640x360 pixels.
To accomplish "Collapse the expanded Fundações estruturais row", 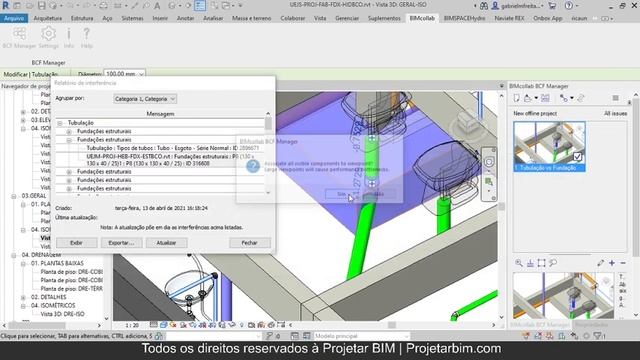I will [x=69, y=140].
